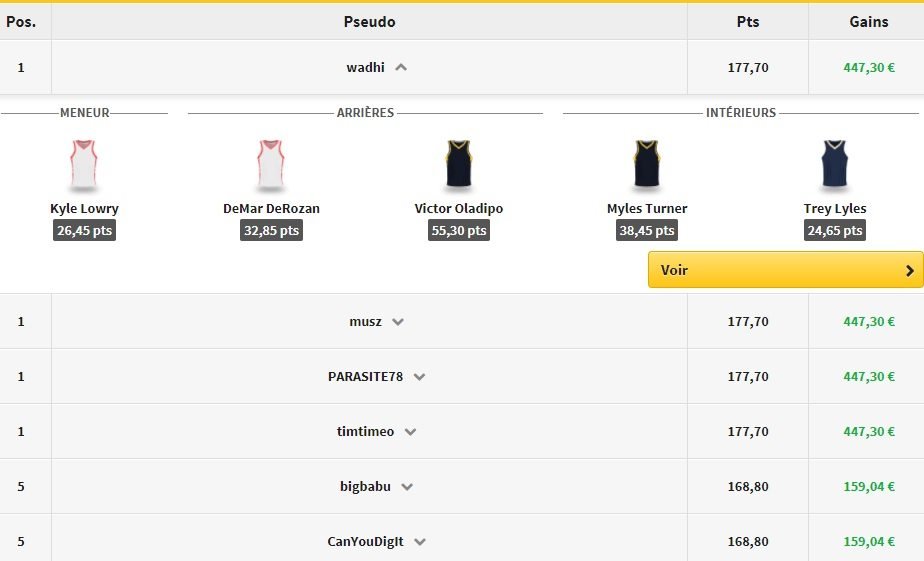Viewport: 924px width, 561px height.
Task: Click Trey Lyles' navy jersey icon
Action: [x=834, y=165]
